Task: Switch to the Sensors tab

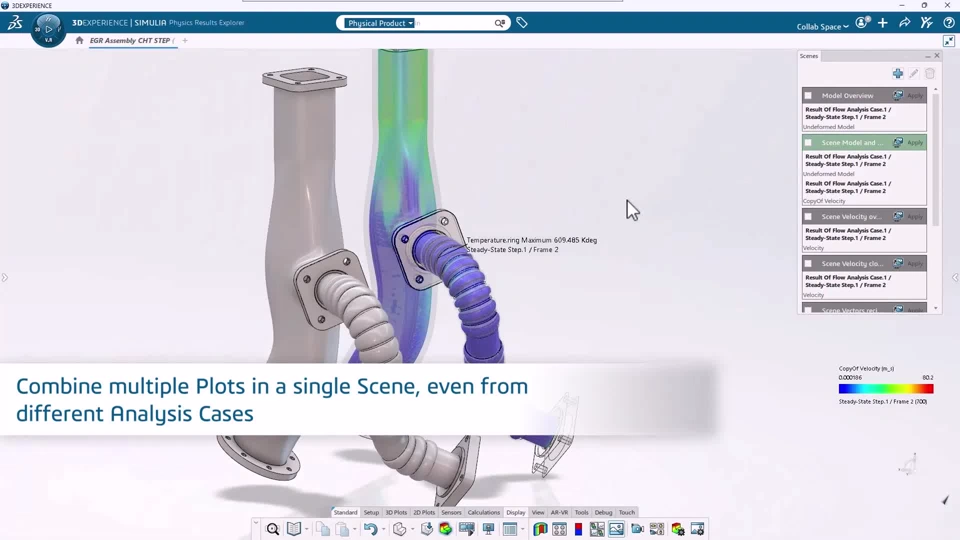Action: pyautogui.click(x=451, y=512)
